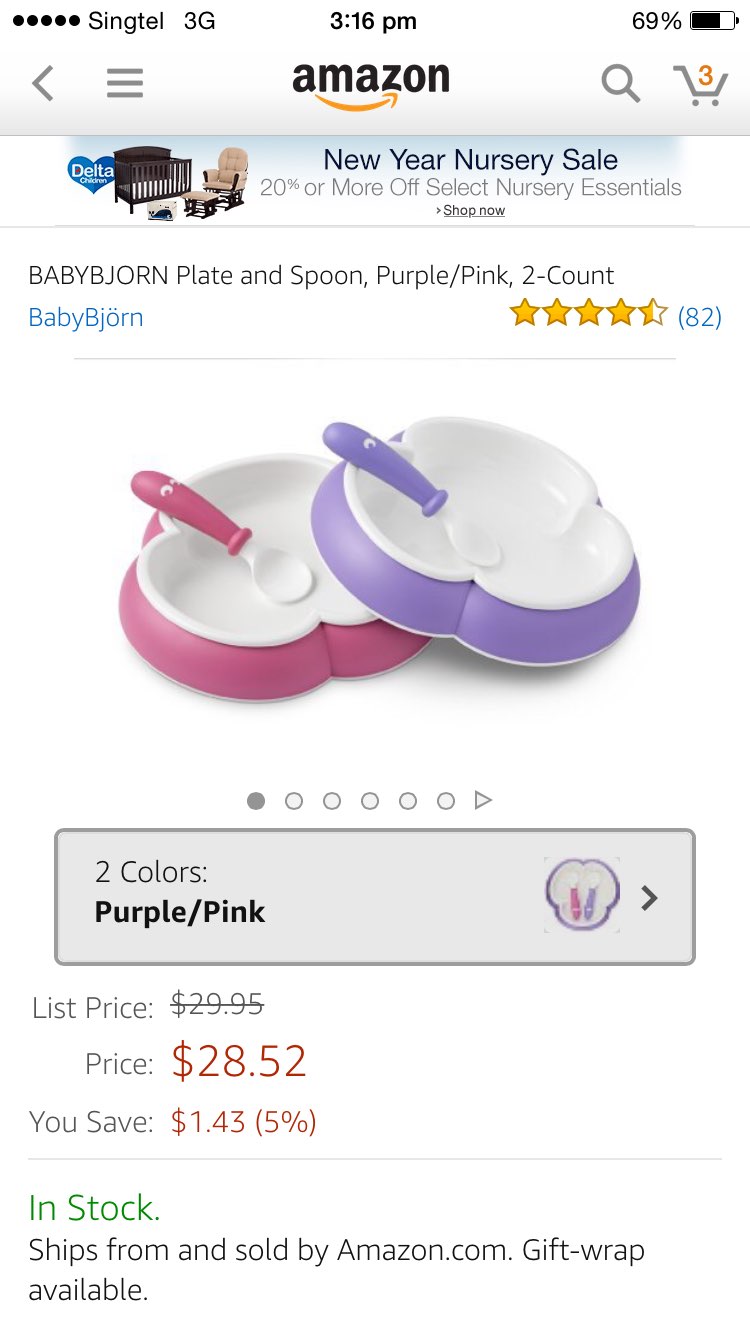Select the fourth image dot

coord(370,800)
